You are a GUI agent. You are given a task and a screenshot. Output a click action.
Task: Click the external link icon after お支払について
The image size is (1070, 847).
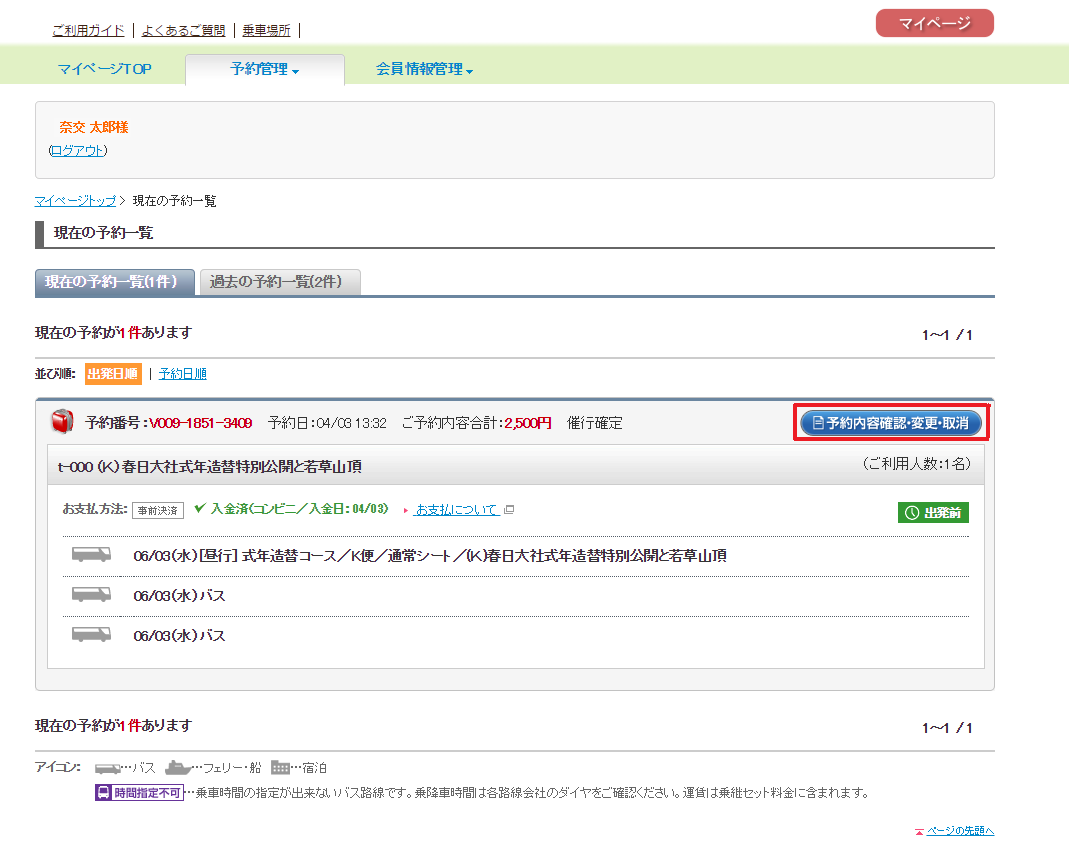point(508,510)
